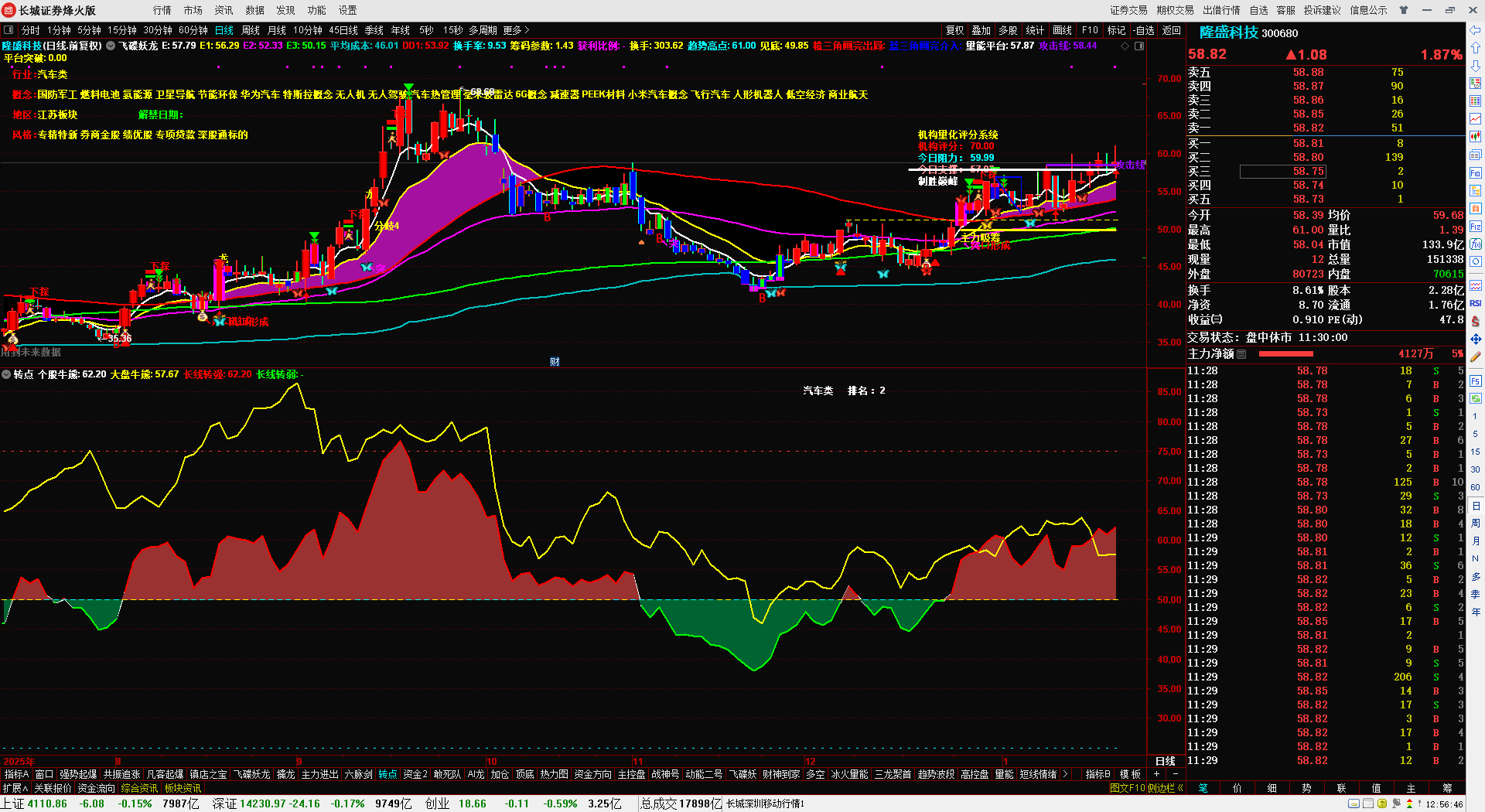Switch to 1分钟 period
This screenshot has height=812, width=1485.
(x=60, y=30)
